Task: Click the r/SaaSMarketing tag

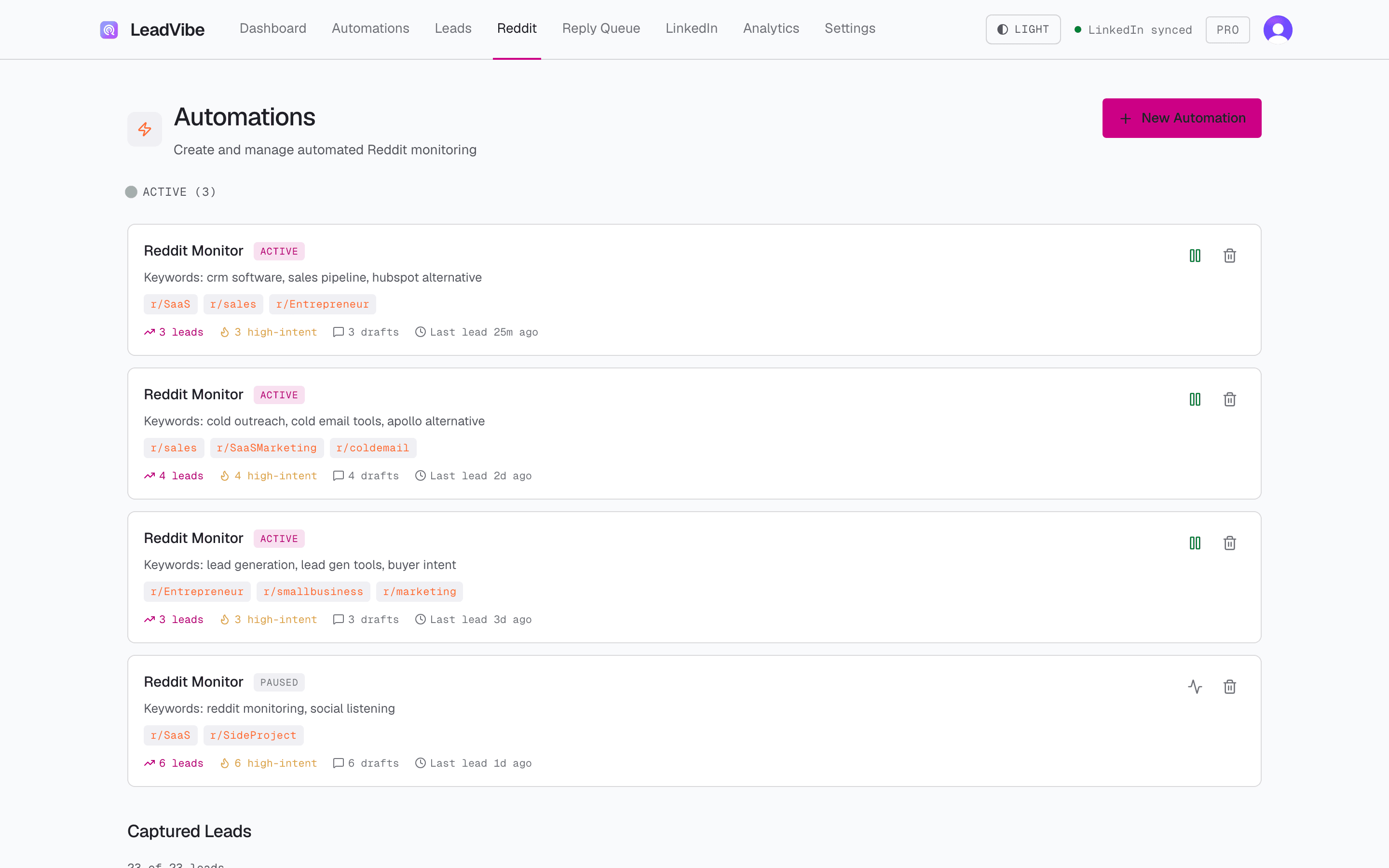Action: [267, 448]
